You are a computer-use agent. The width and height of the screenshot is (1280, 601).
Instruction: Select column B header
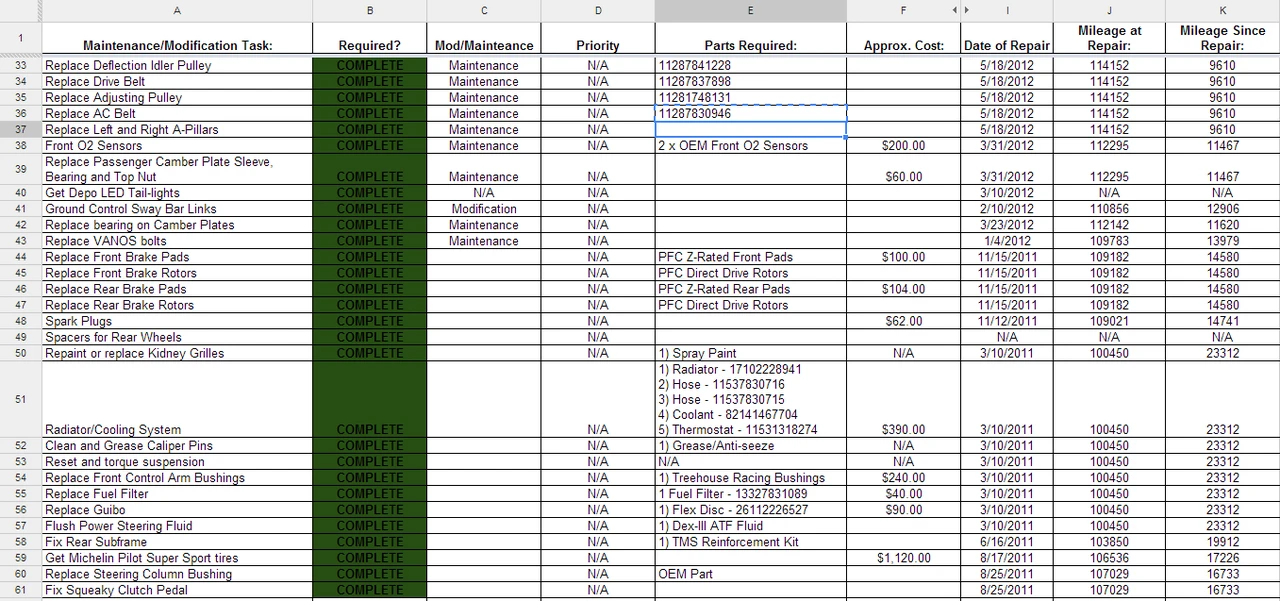coord(370,10)
